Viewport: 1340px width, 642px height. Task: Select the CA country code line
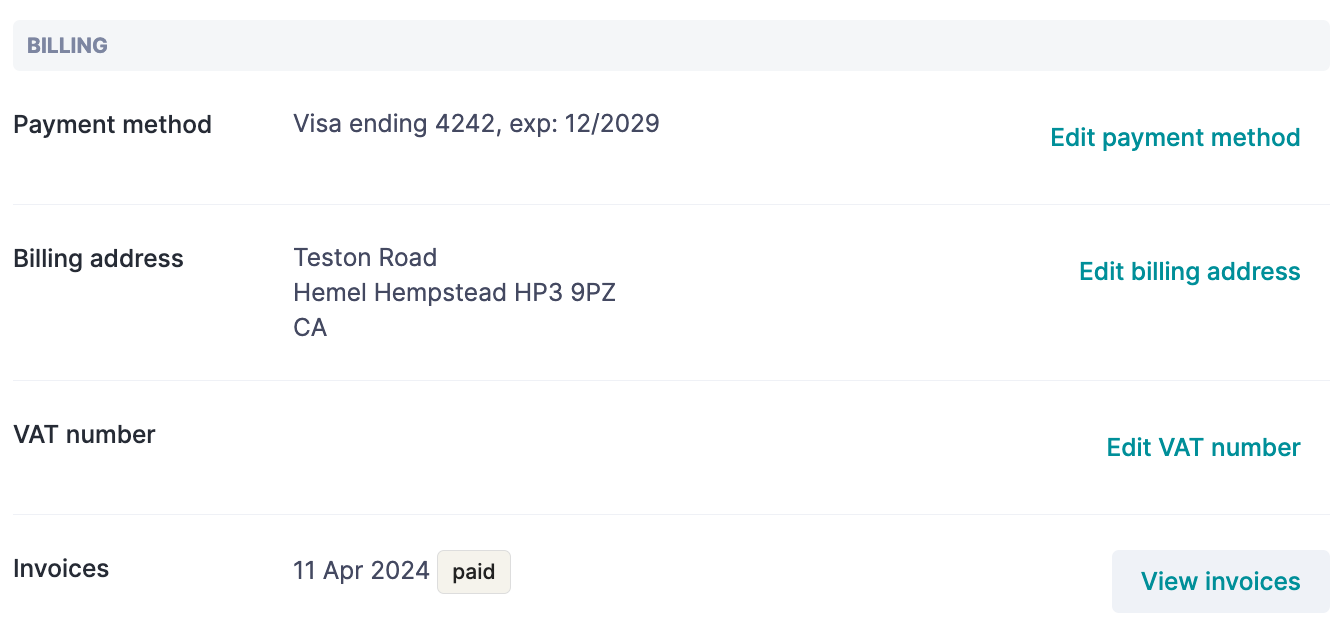tap(310, 328)
